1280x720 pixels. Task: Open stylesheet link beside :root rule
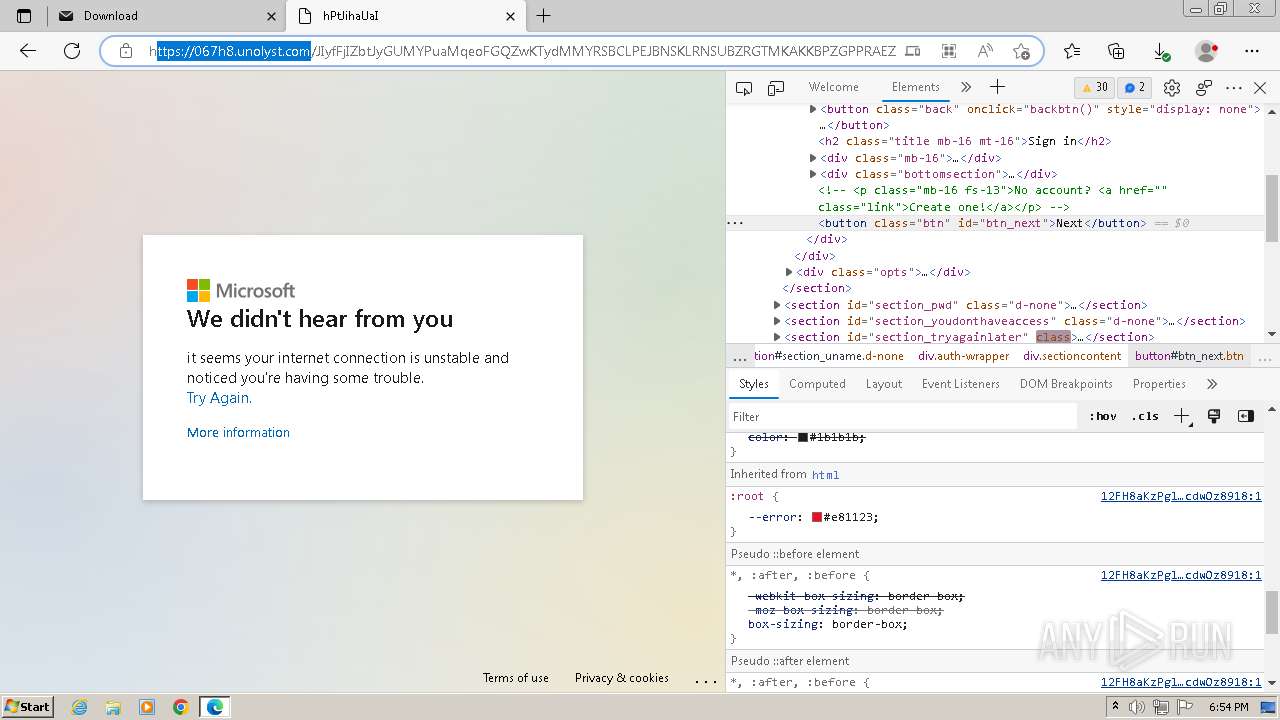tap(1181, 496)
